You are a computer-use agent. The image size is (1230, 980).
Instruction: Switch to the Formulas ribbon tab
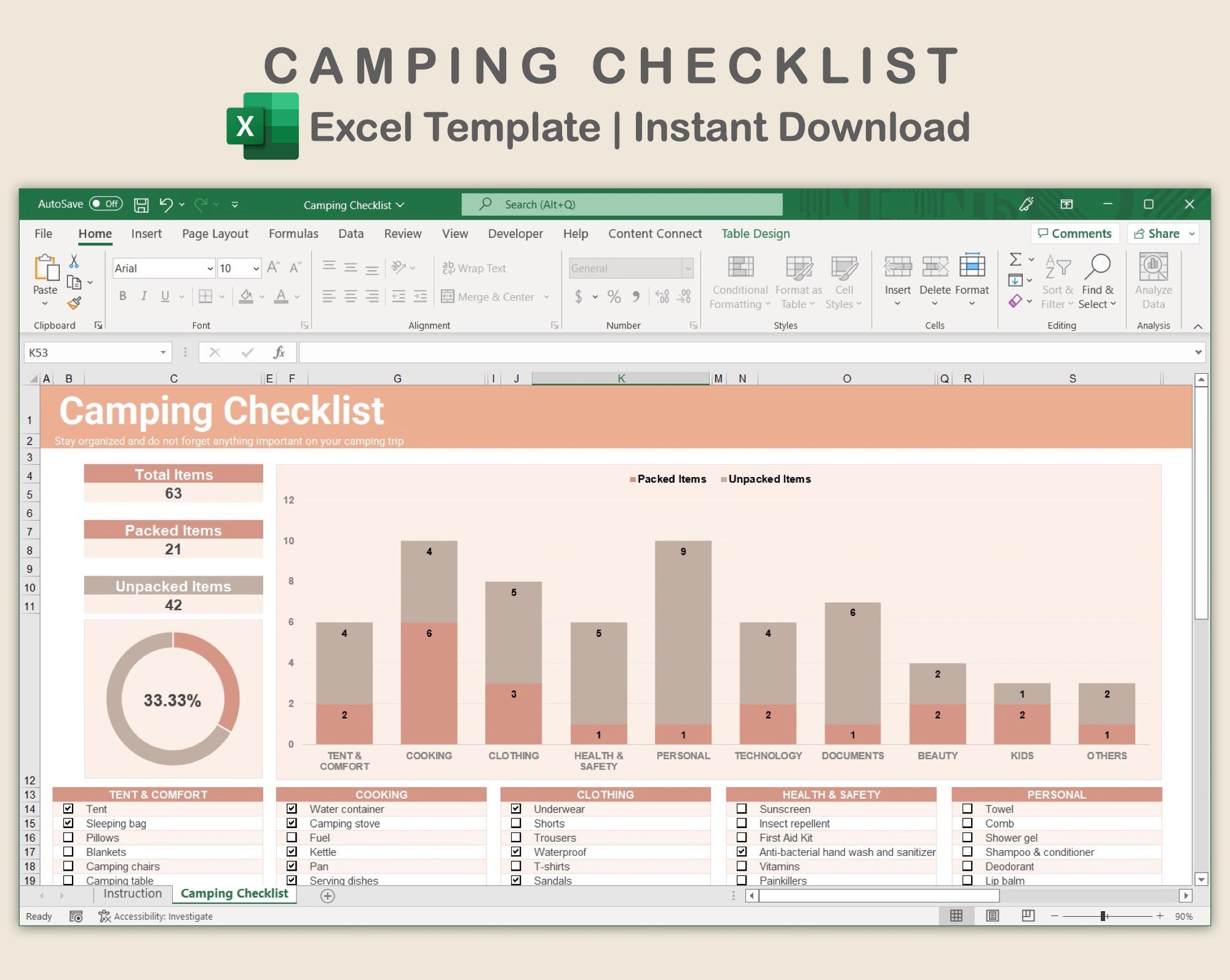[x=293, y=234]
